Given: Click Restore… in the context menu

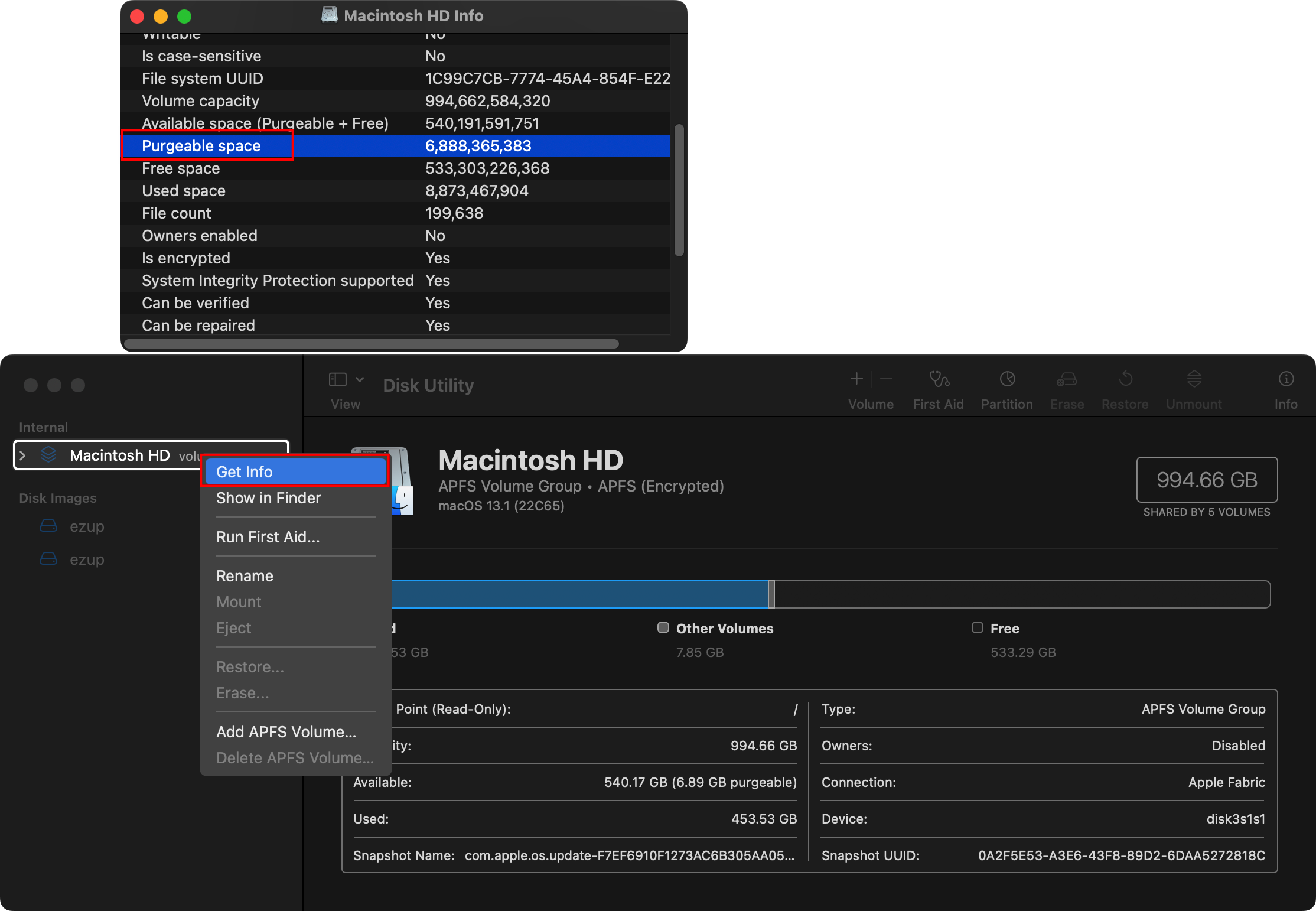Looking at the screenshot, I should click(x=295, y=667).
